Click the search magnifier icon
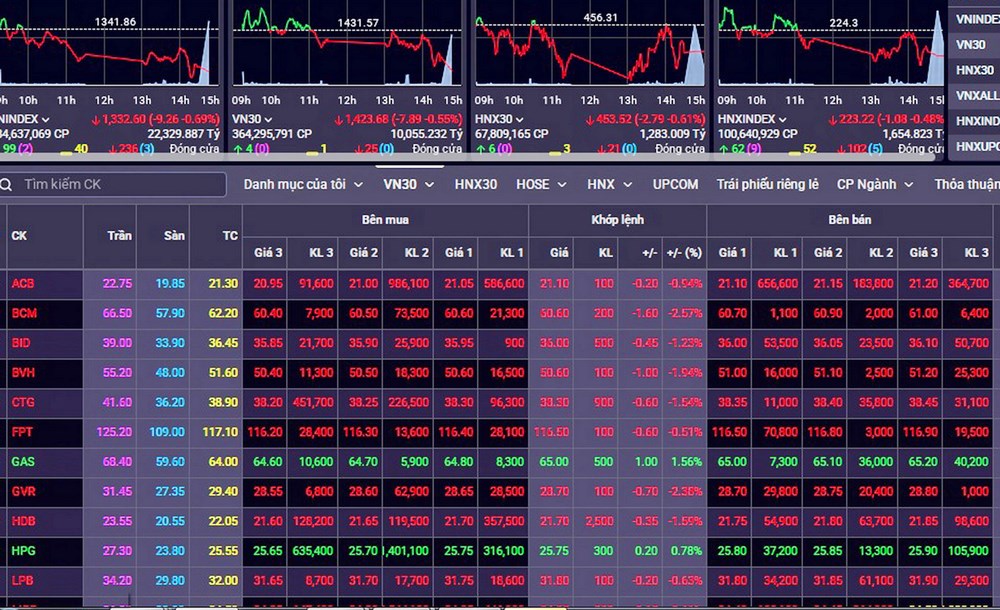This screenshot has width=1000, height=610. 6,184
